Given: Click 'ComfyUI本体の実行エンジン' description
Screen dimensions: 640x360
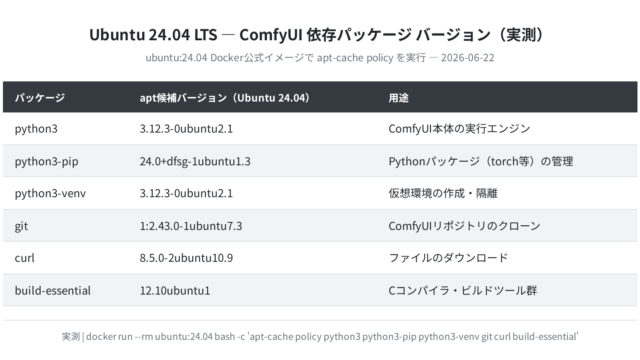Looking at the screenshot, I should [459, 129].
